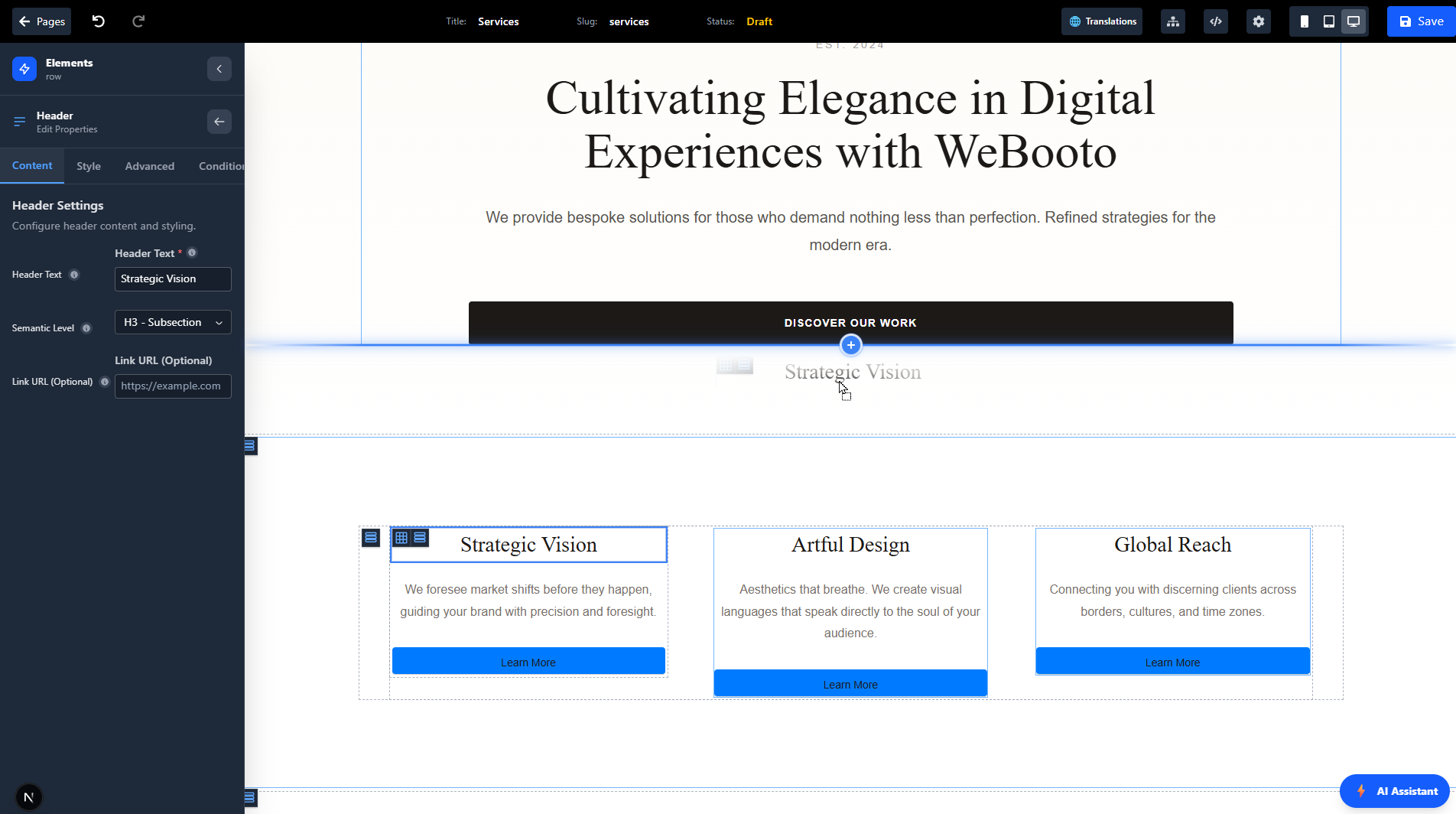Open the page settings gear
Image resolution: width=1456 pixels, height=814 pixels.
click(1258, 21)
